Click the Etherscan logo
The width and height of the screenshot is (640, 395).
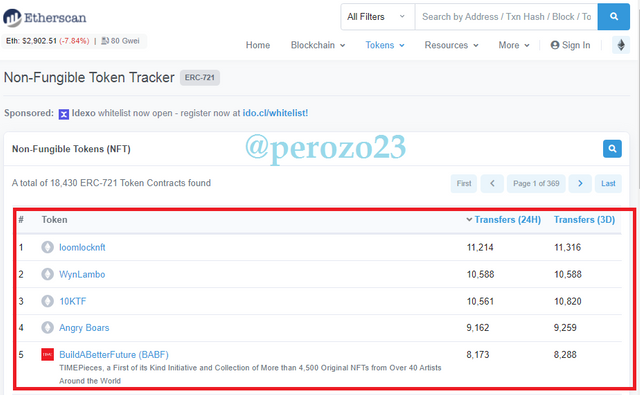coord(45,18)
